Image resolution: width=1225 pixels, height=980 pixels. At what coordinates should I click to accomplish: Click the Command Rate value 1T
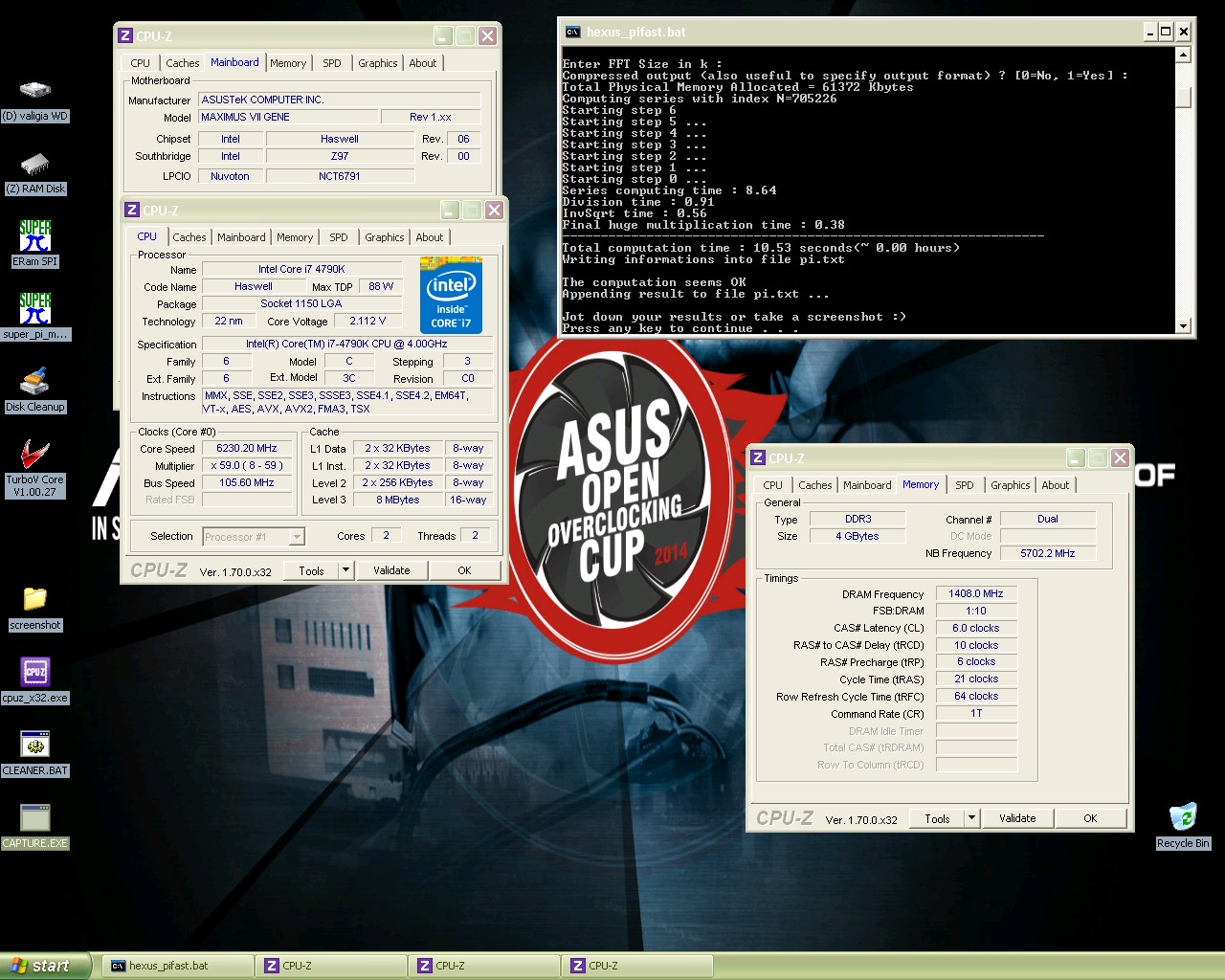click(975, 713)
